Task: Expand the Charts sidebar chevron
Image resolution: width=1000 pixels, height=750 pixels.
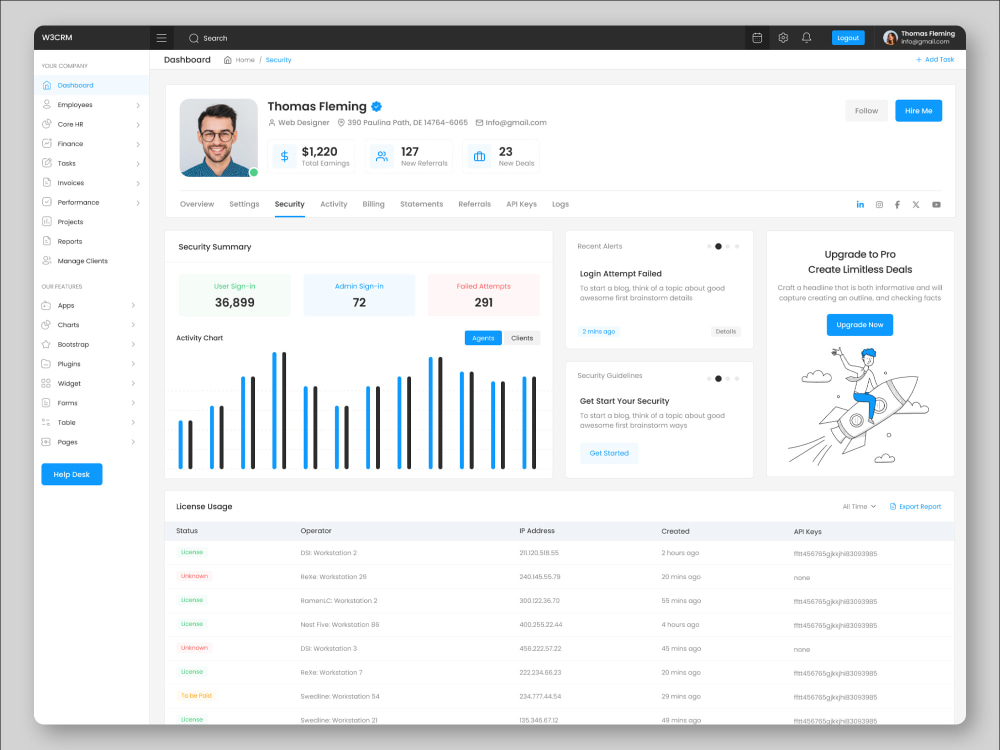Action: [133, 325]
